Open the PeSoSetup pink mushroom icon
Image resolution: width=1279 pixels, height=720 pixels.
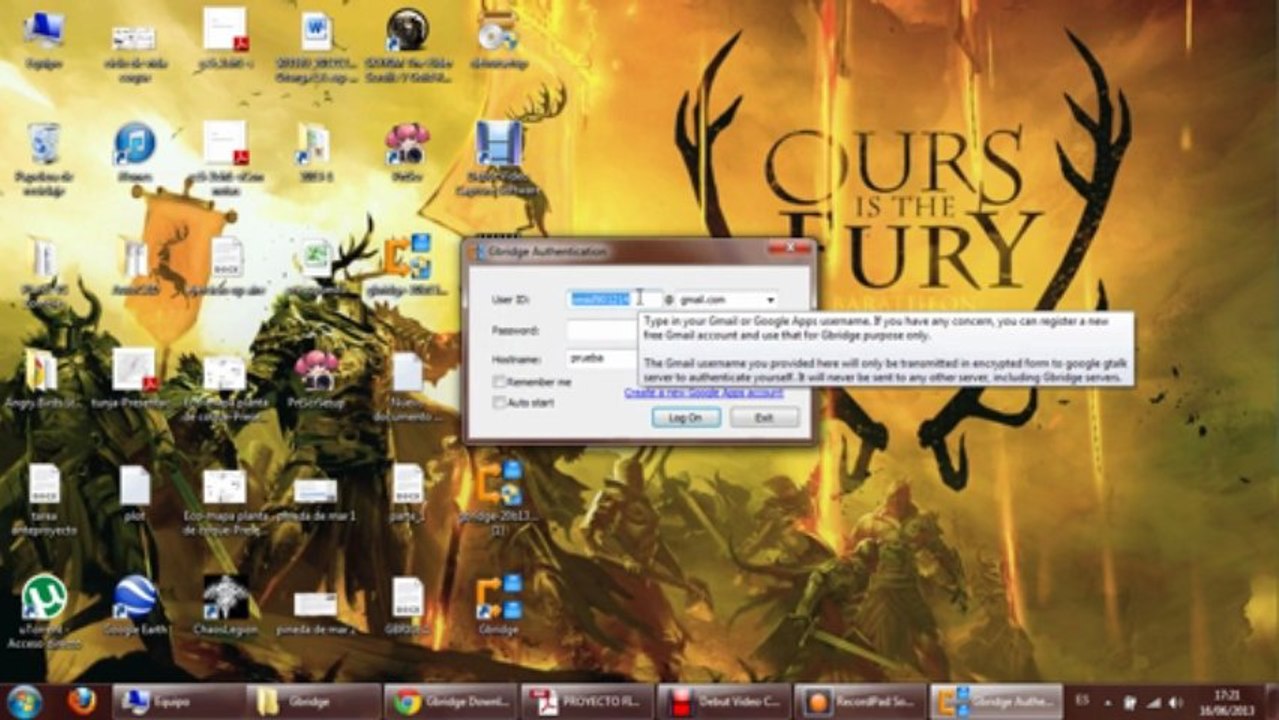[x=316, y=380]
